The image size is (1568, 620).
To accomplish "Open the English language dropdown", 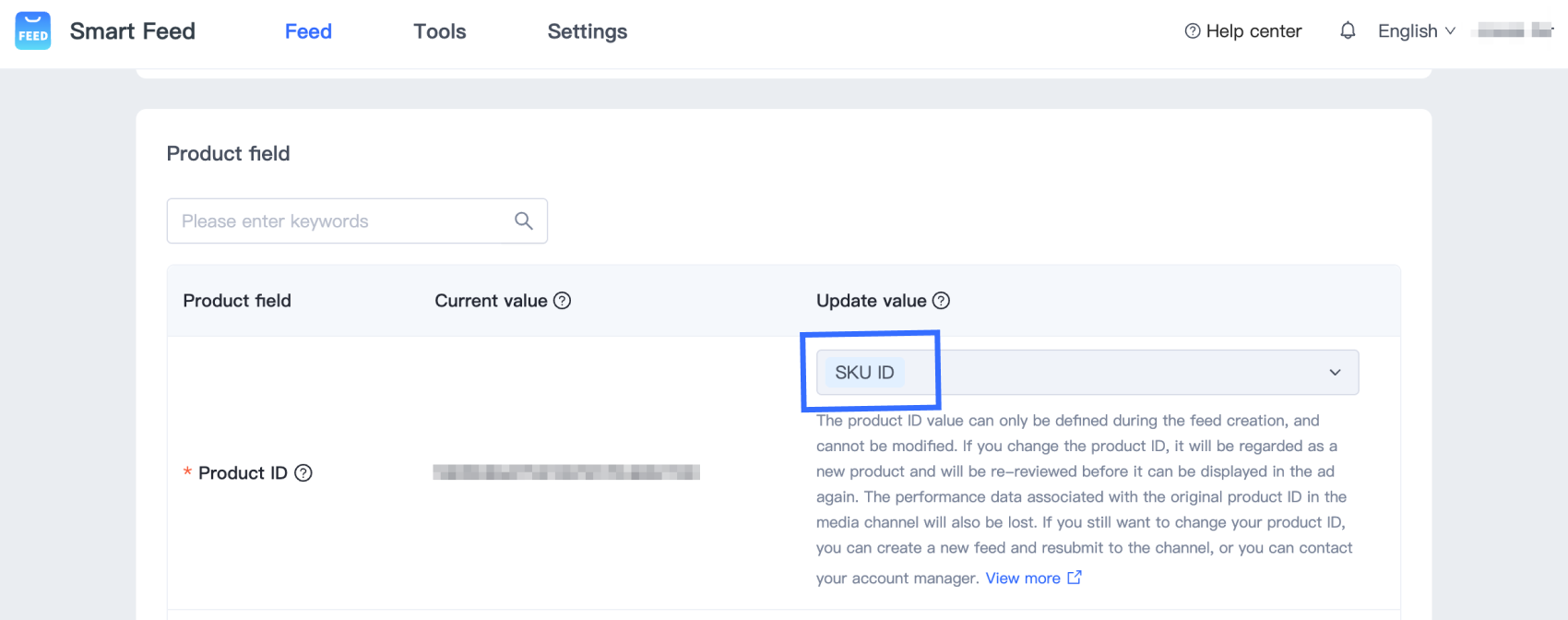I will tap(1416, 31).
